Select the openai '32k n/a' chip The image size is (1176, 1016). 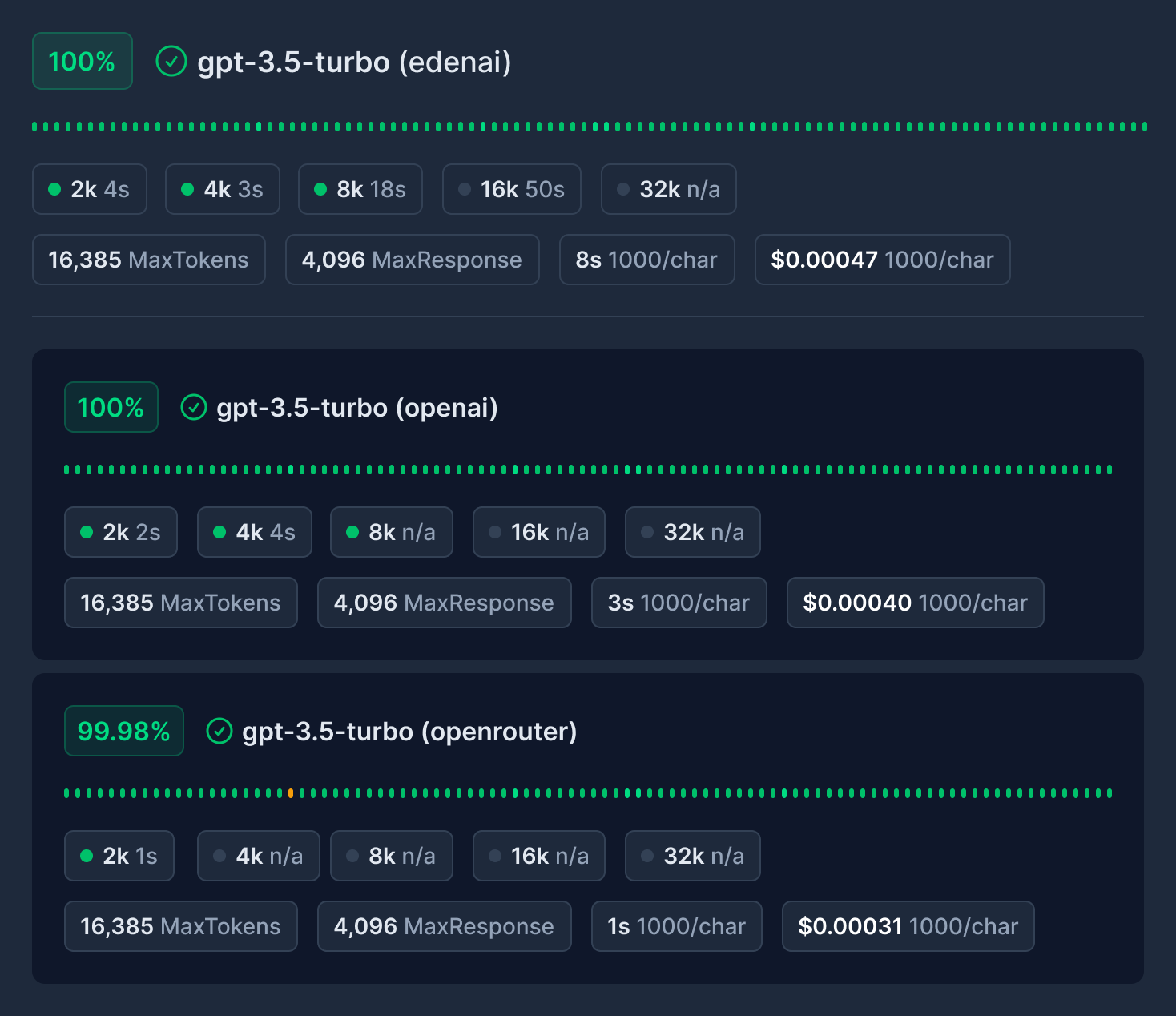coord(693,532)
